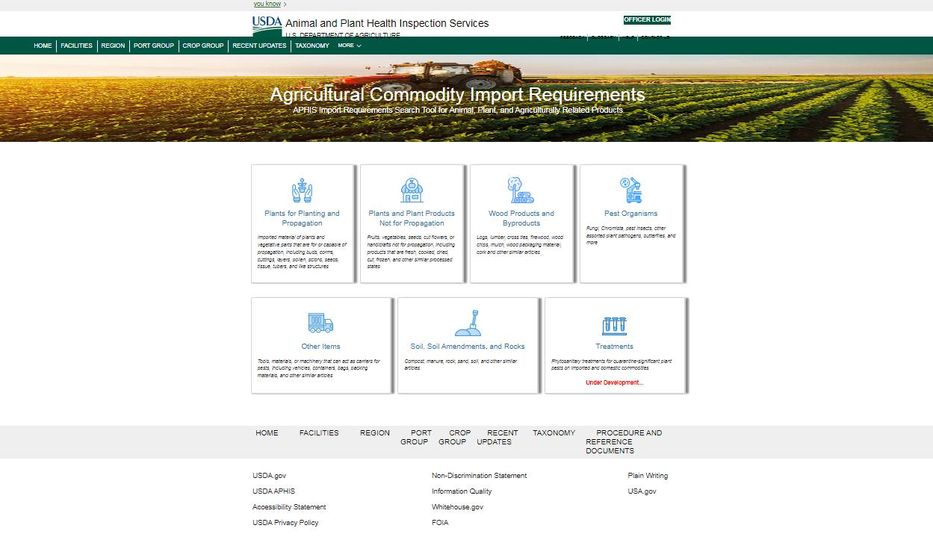Viewport: 933px width, 540px height.
Task: Click the OFFICER LOGIN button
Action: click(647, 20)
